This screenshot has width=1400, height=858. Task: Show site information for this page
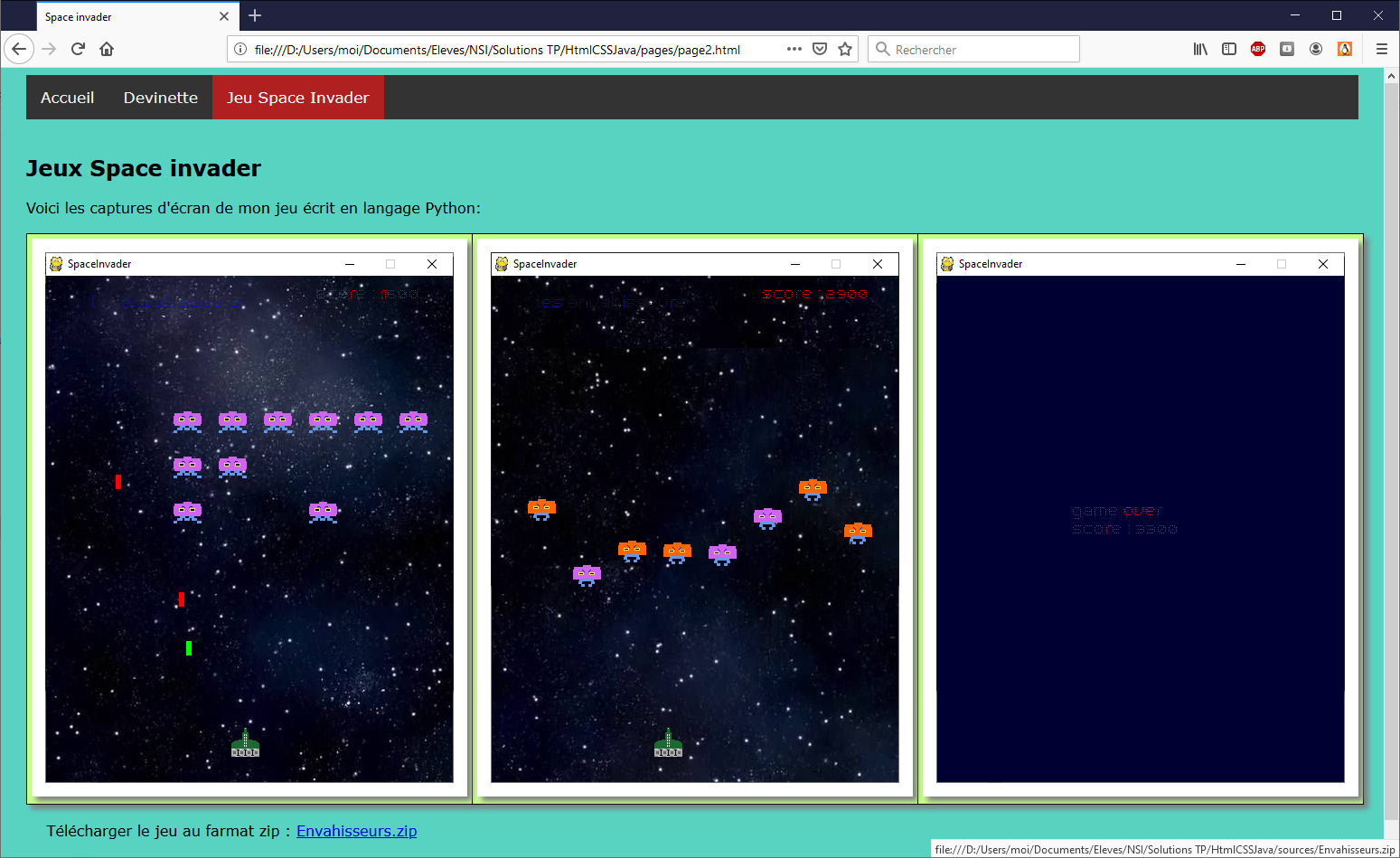(x=240, y=49)
